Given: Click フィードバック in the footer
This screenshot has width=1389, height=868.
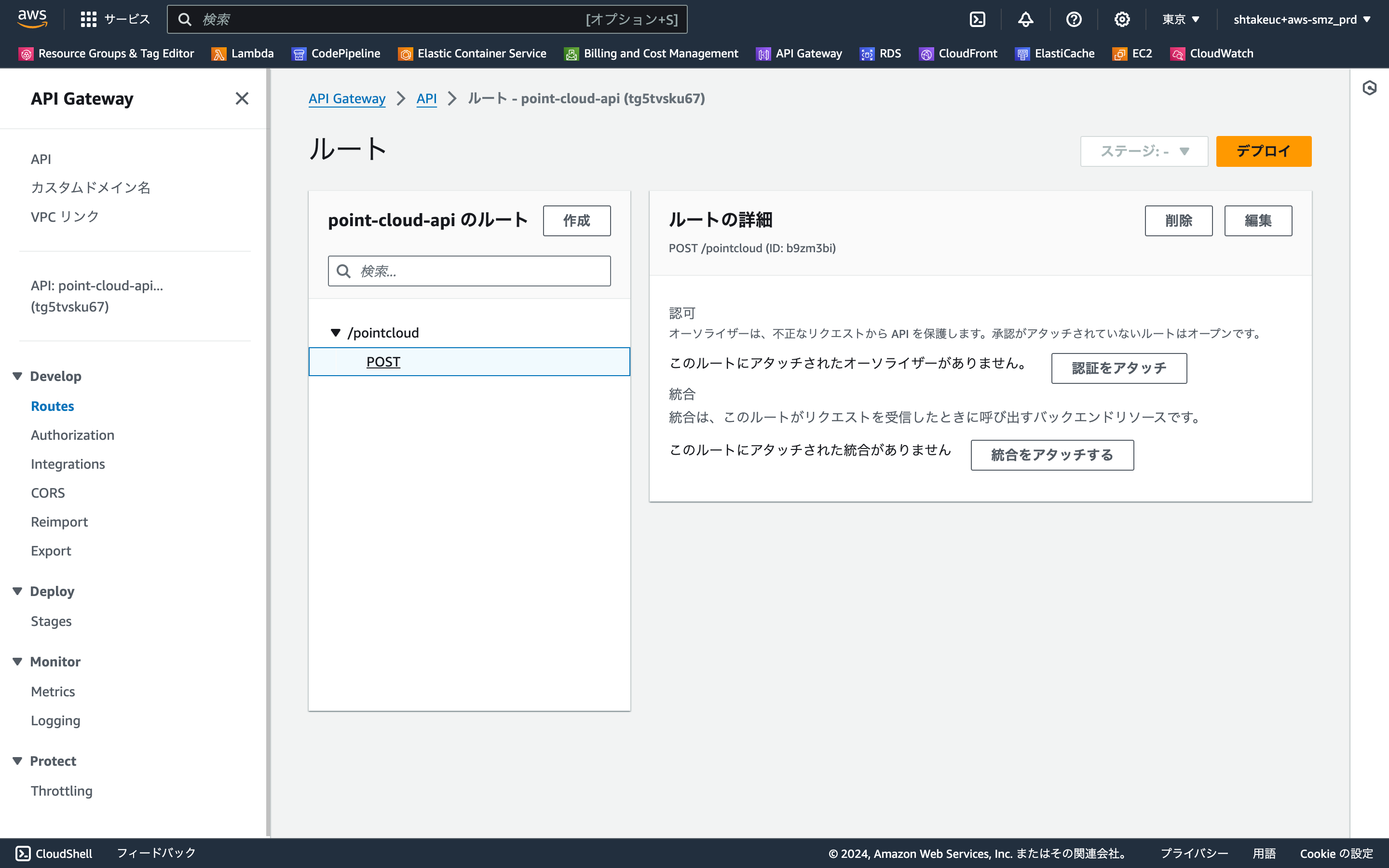Looking at the screenshot, I should coord(156,854).
